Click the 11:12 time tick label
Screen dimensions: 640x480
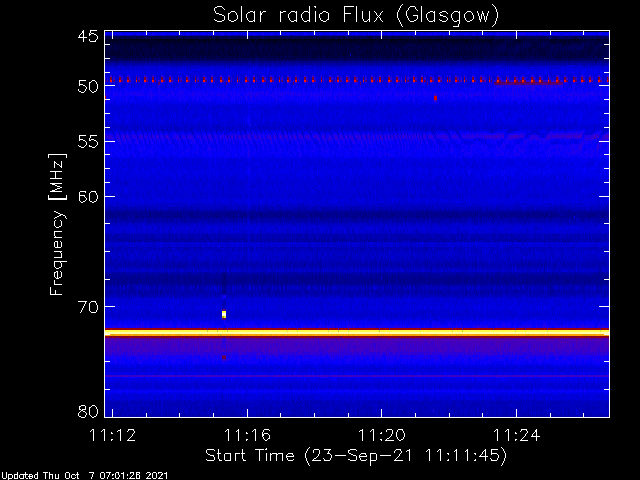click(x=112, y=435)
